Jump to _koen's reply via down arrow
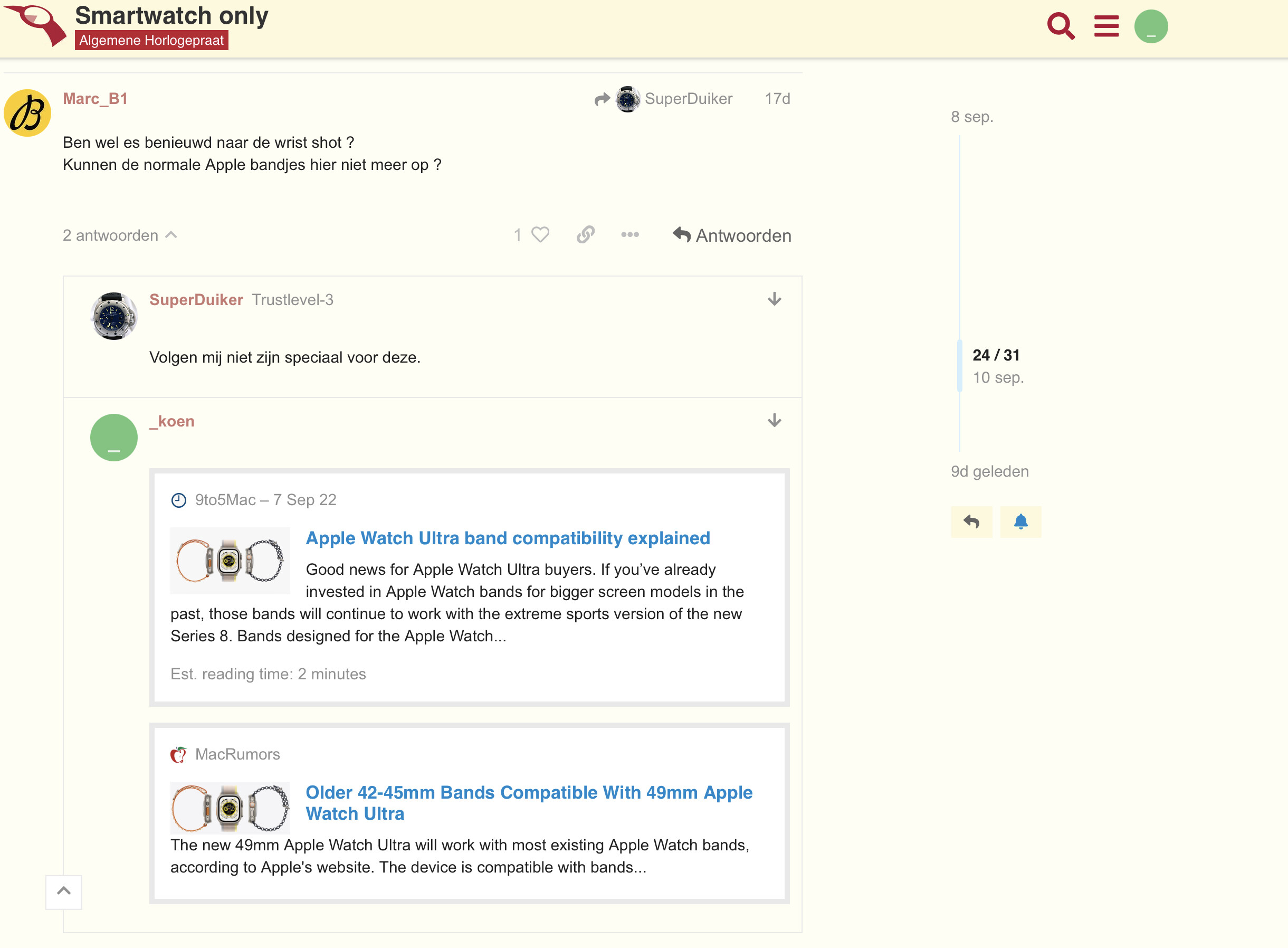The width and height of the screenshot is (1288, 948). point(775,421)
